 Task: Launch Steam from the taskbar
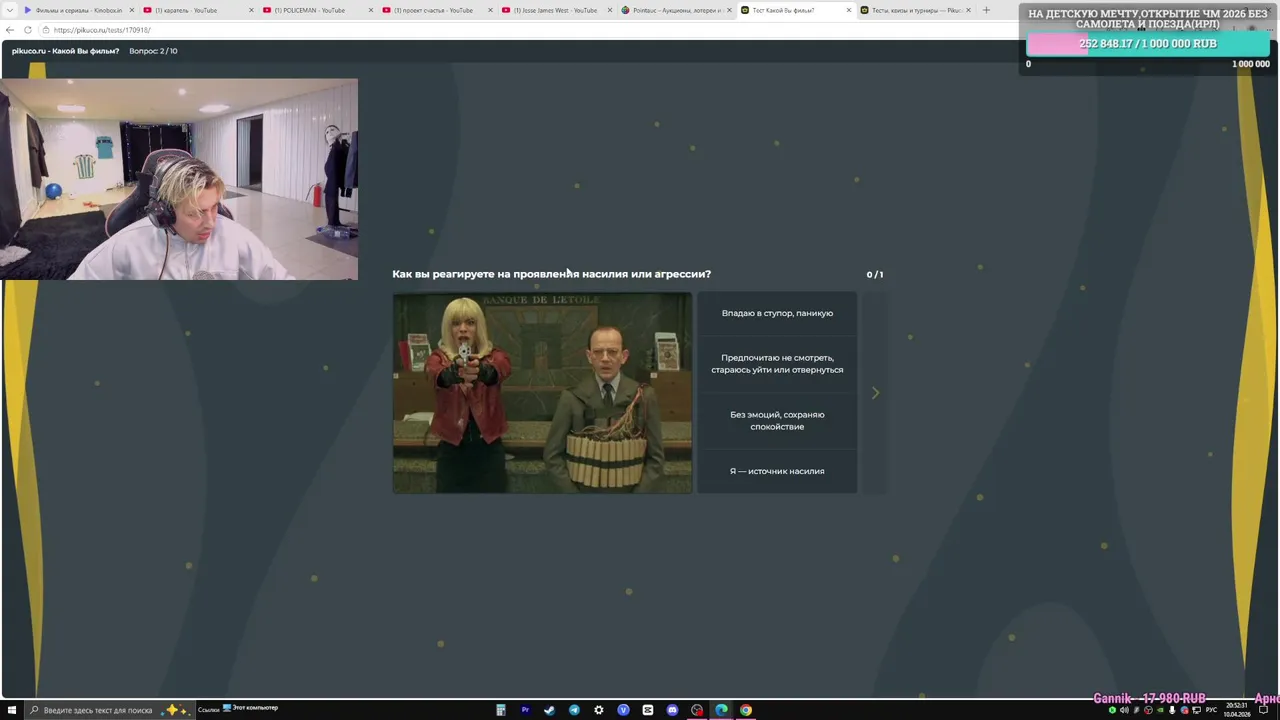[549, 710]
